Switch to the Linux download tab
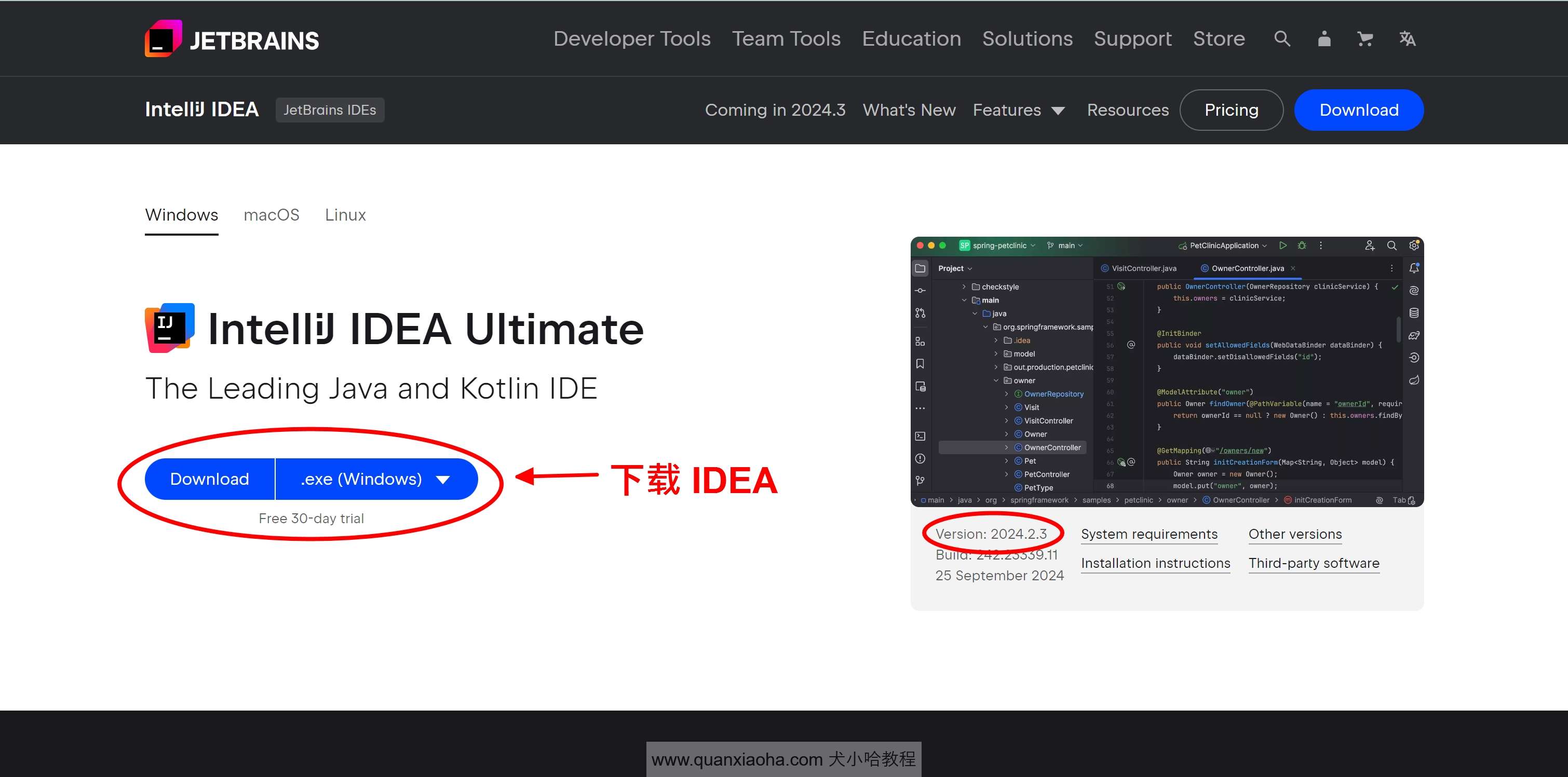The height and width of the screenshot is (777, 1568). click(x=345, y=215)
